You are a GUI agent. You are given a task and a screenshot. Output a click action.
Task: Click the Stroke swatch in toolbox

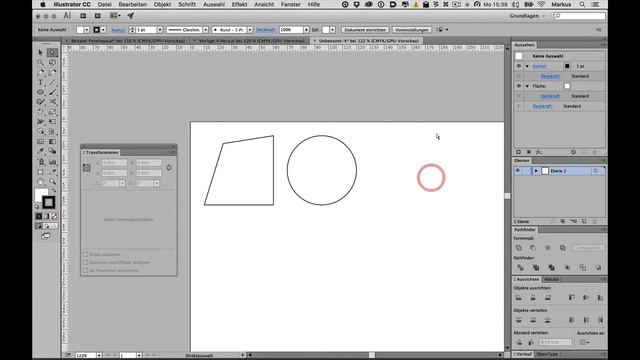click(x=49, y=202)
